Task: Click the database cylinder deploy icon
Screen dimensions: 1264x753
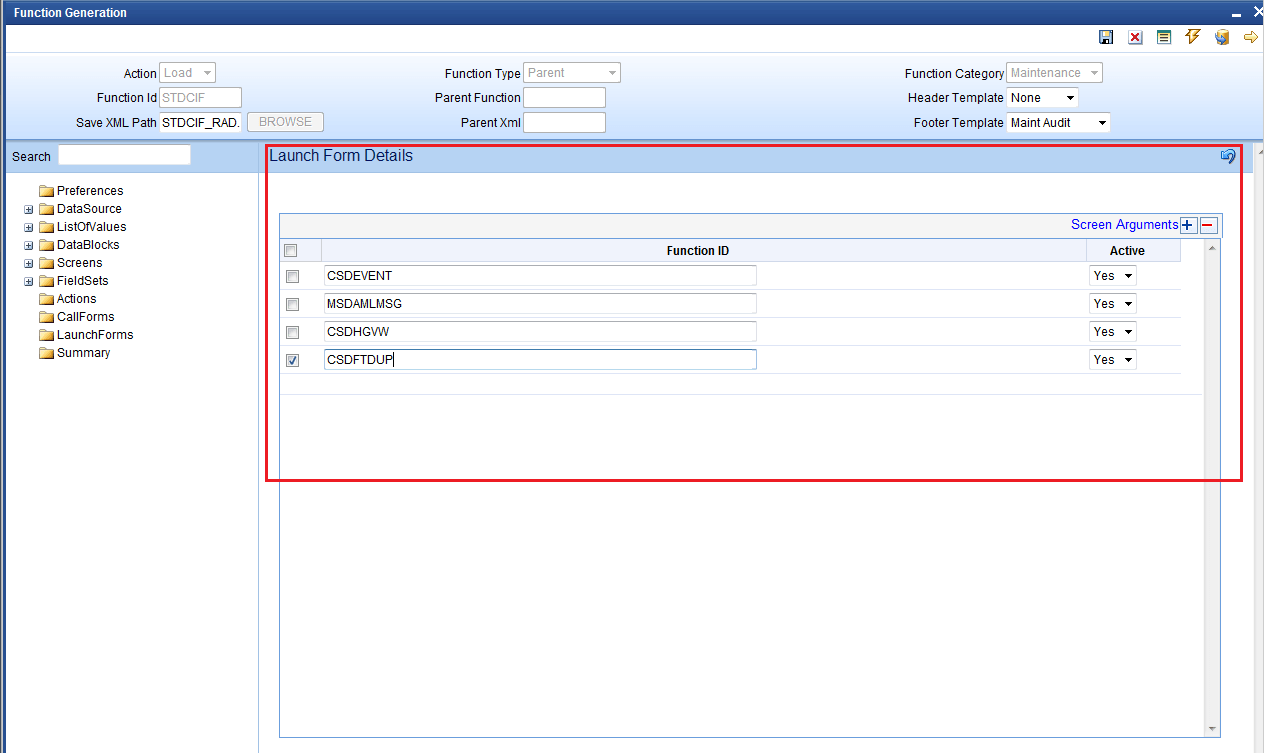Action: click(1221, 37)
